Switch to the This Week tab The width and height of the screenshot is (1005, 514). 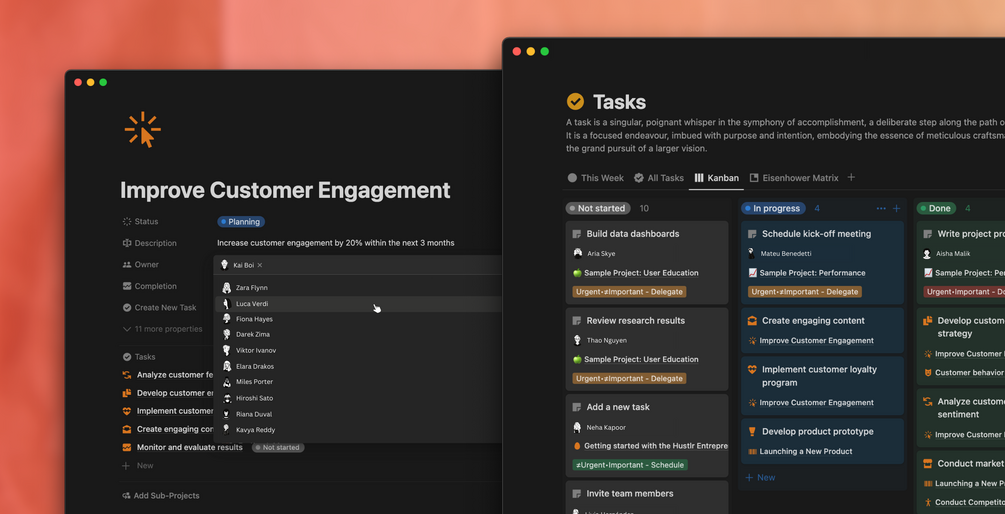point(595,178)
